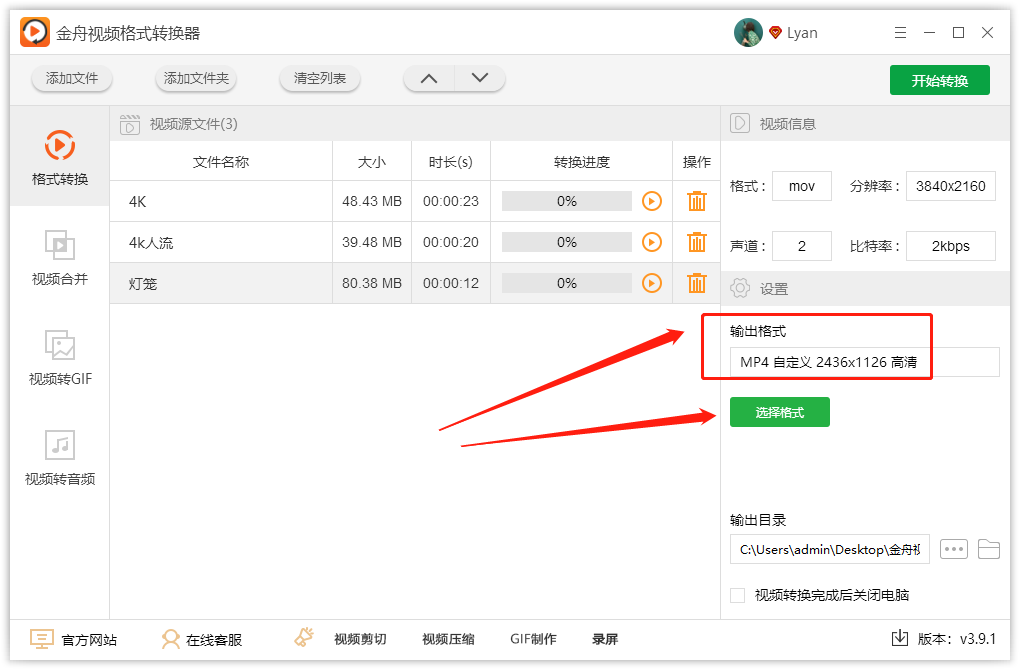Viewport: 1020px width, 670px height.
Task: Click the move-down chevron in toolbar
Action: click(x=479, y=77)
